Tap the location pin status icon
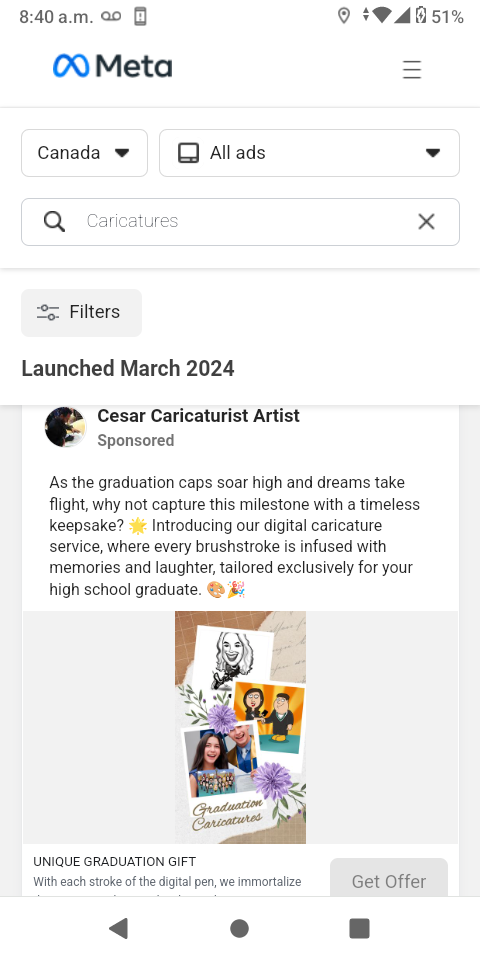 point(344,16)
